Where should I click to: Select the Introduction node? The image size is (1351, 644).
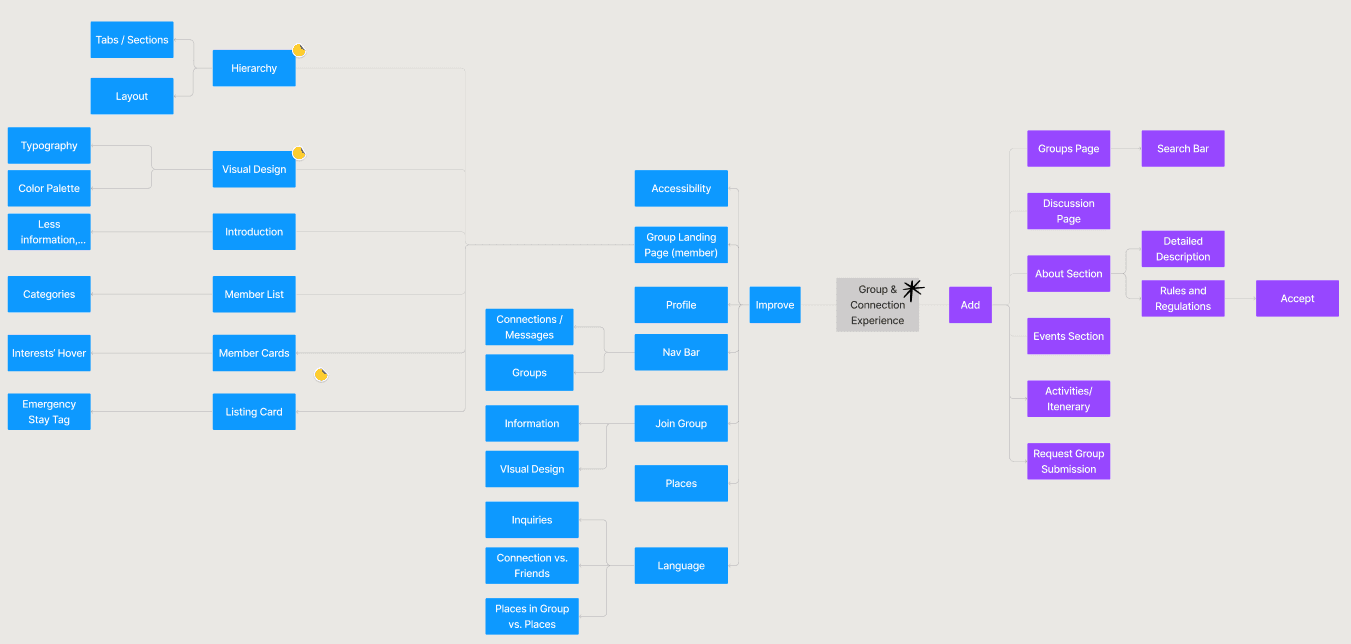(x=254, y=232)
